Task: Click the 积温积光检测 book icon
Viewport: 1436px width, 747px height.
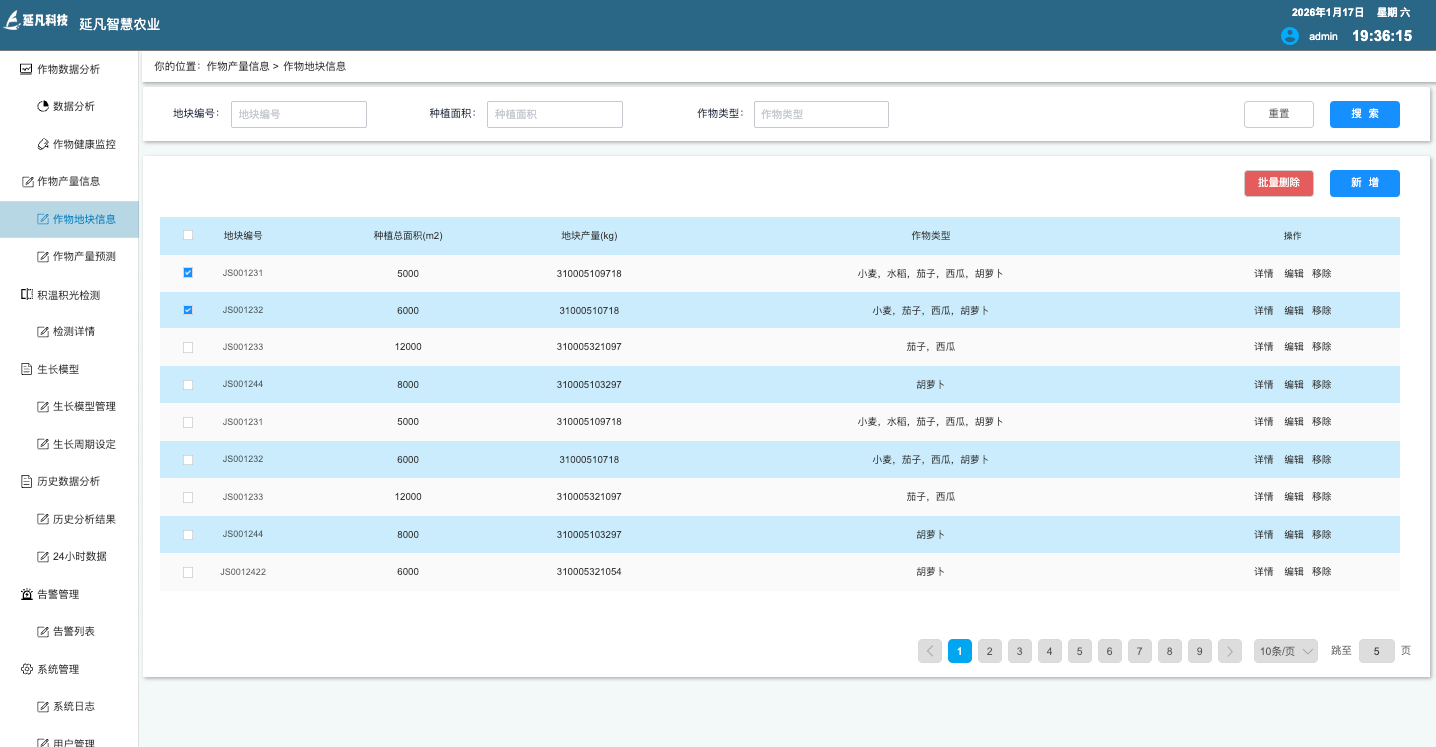Action: (x=26, y=295)
